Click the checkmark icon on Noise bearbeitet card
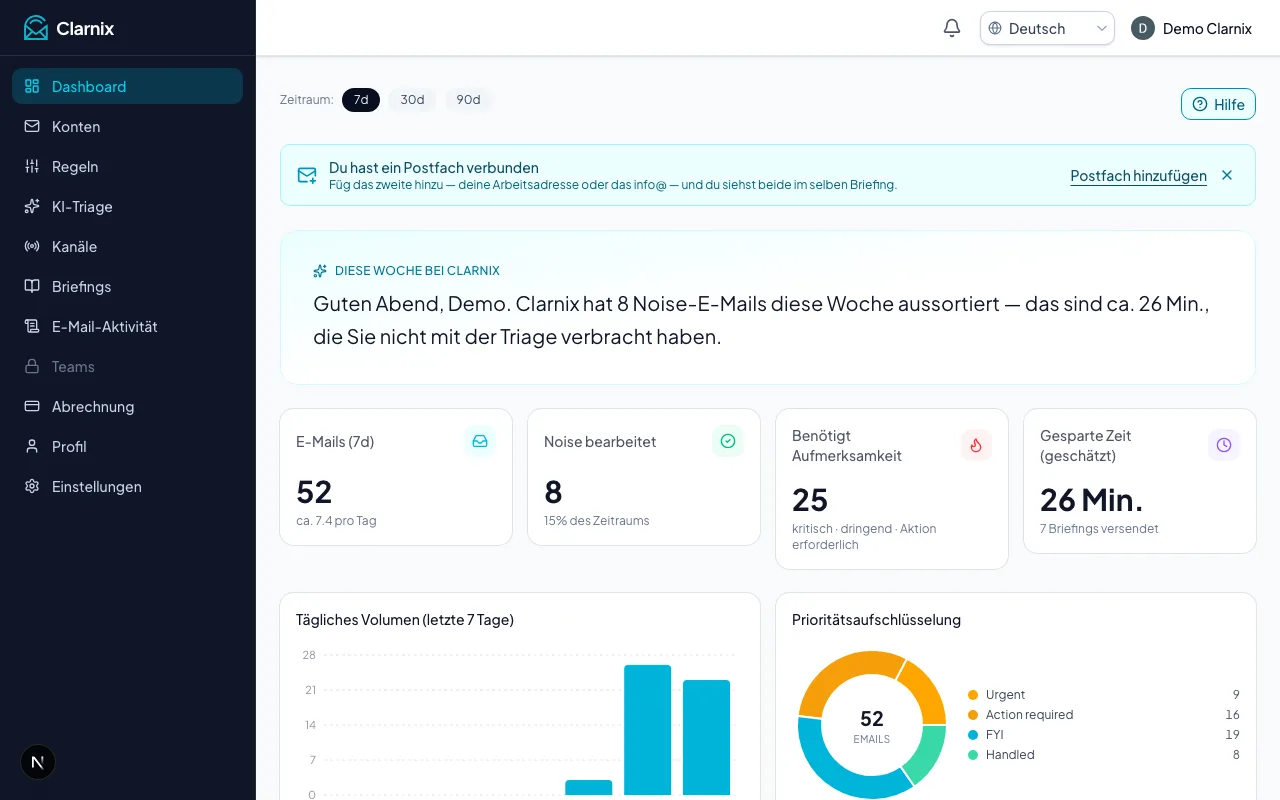This screenshot has height=800, width=1280. coord(728,441)
